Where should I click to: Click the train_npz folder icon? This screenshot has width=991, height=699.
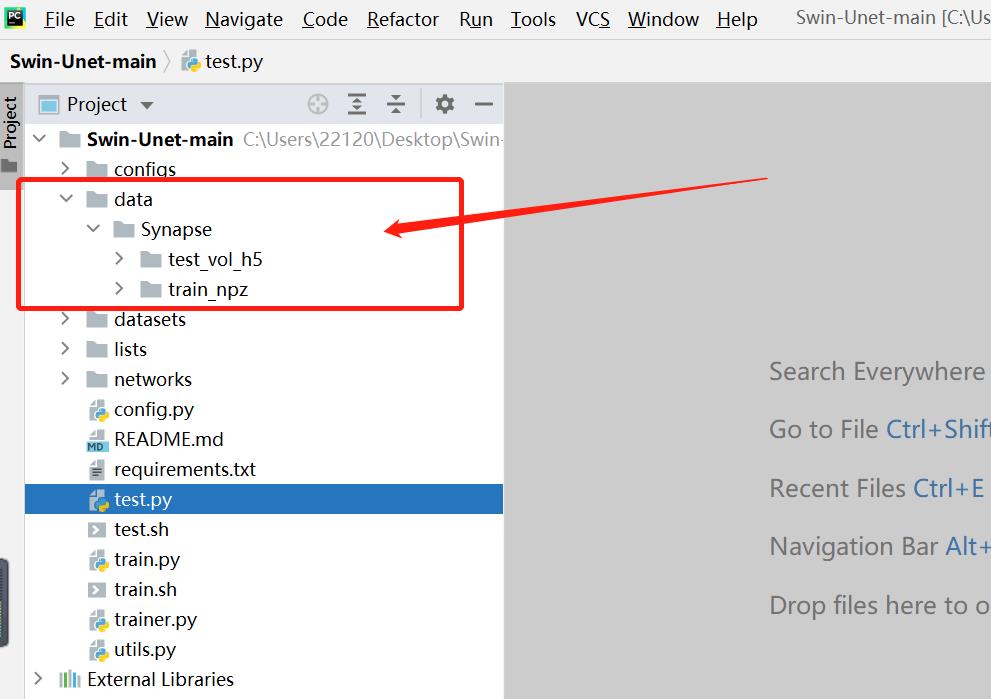(x=151, y=289)
